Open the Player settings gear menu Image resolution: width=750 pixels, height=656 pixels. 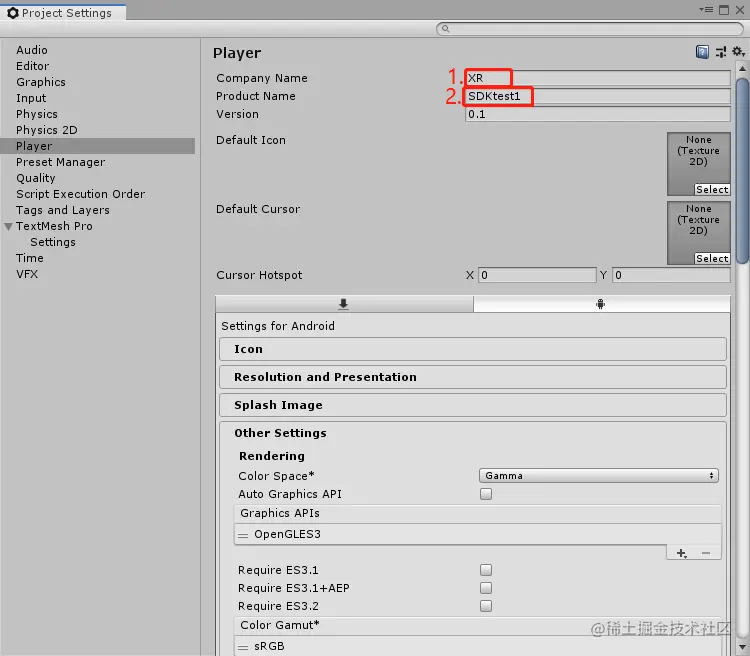coord(739,51)
